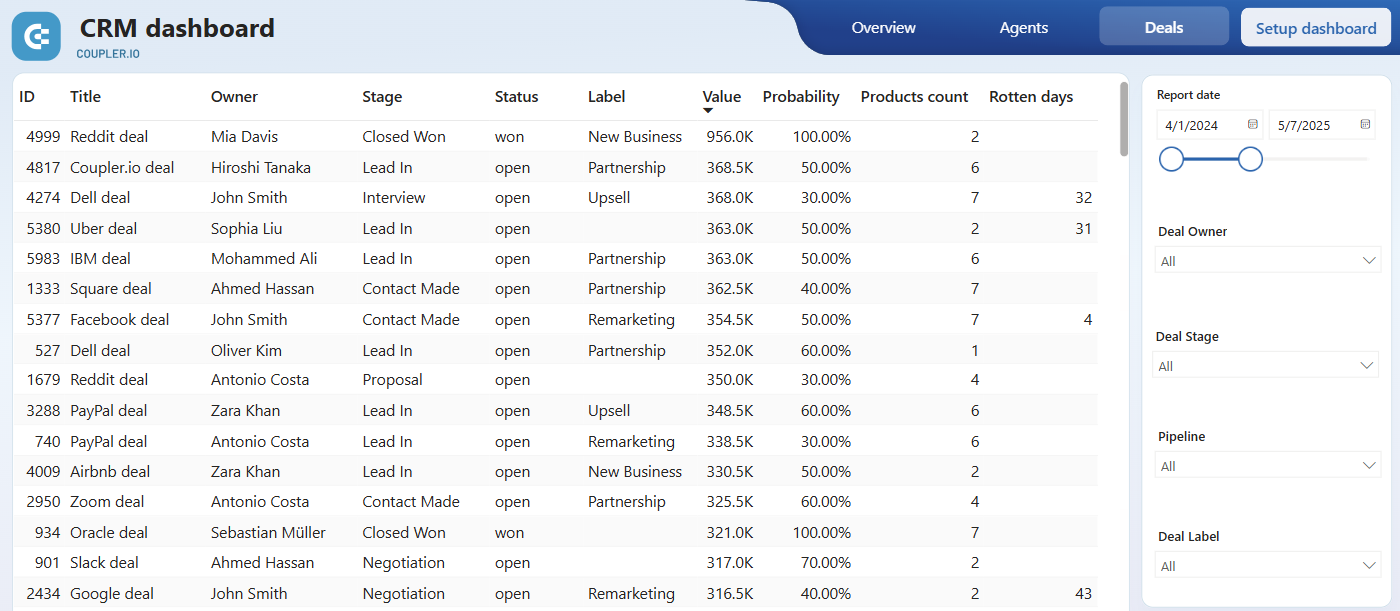
Task: Sort by the ID column header
Action: 27,97
